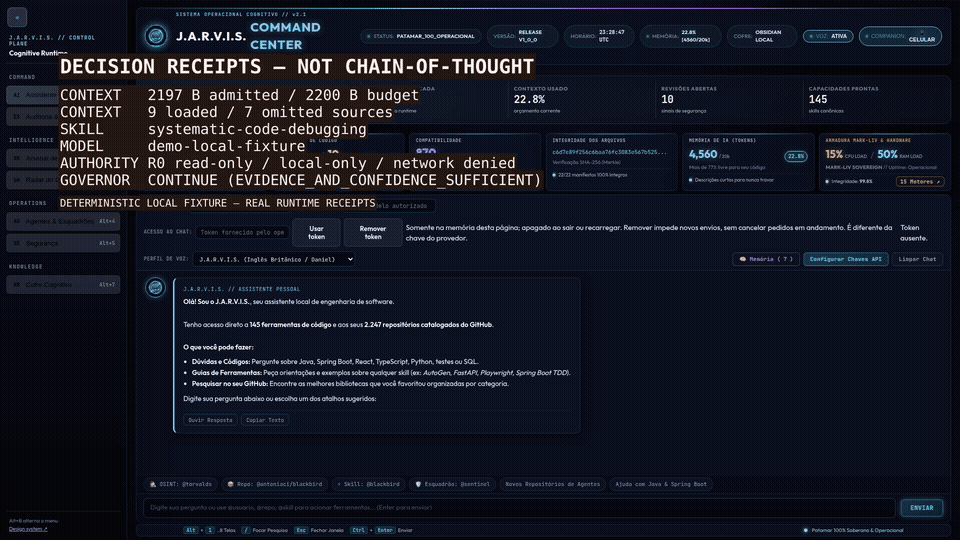Open Agentes & Esquadrões in the sidebar
Image resolution: width=960 pixels, height=540 pixels.
[63, 221]
